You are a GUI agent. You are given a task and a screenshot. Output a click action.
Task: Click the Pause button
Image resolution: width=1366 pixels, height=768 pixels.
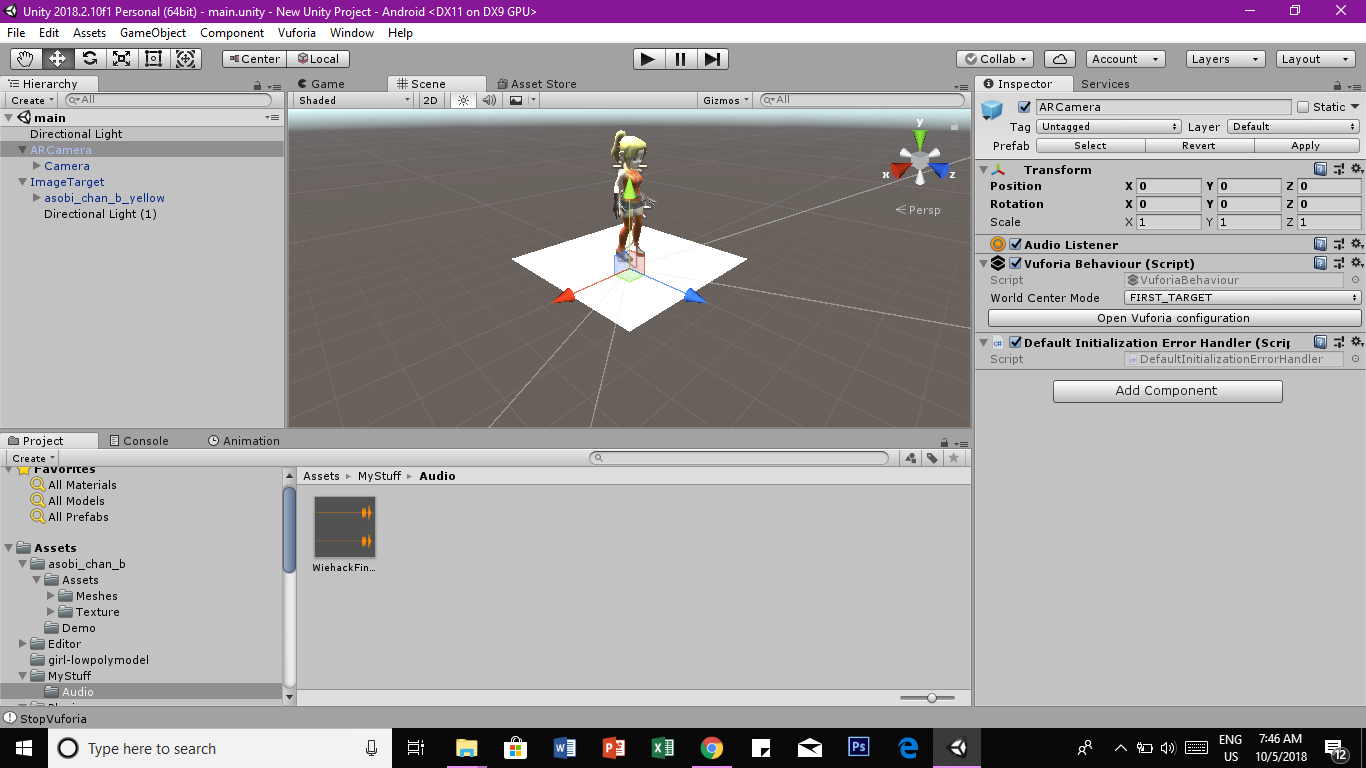pos(680,59)
